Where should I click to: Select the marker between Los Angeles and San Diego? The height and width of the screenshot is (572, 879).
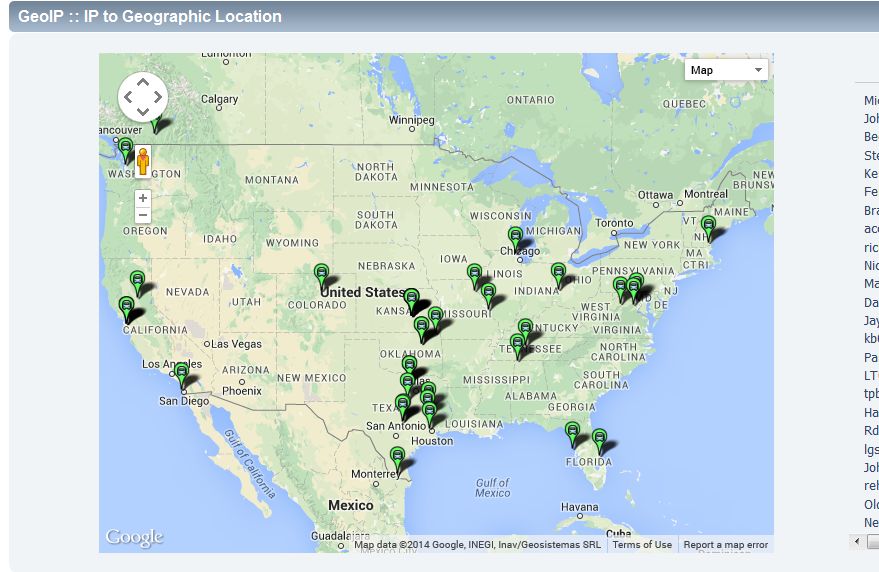182,373
